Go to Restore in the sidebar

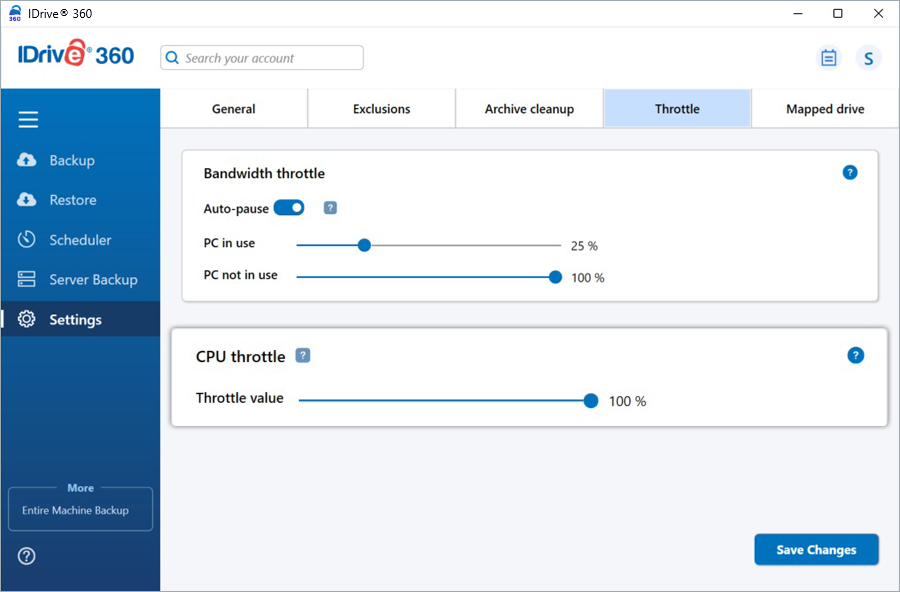pos(72,200)
